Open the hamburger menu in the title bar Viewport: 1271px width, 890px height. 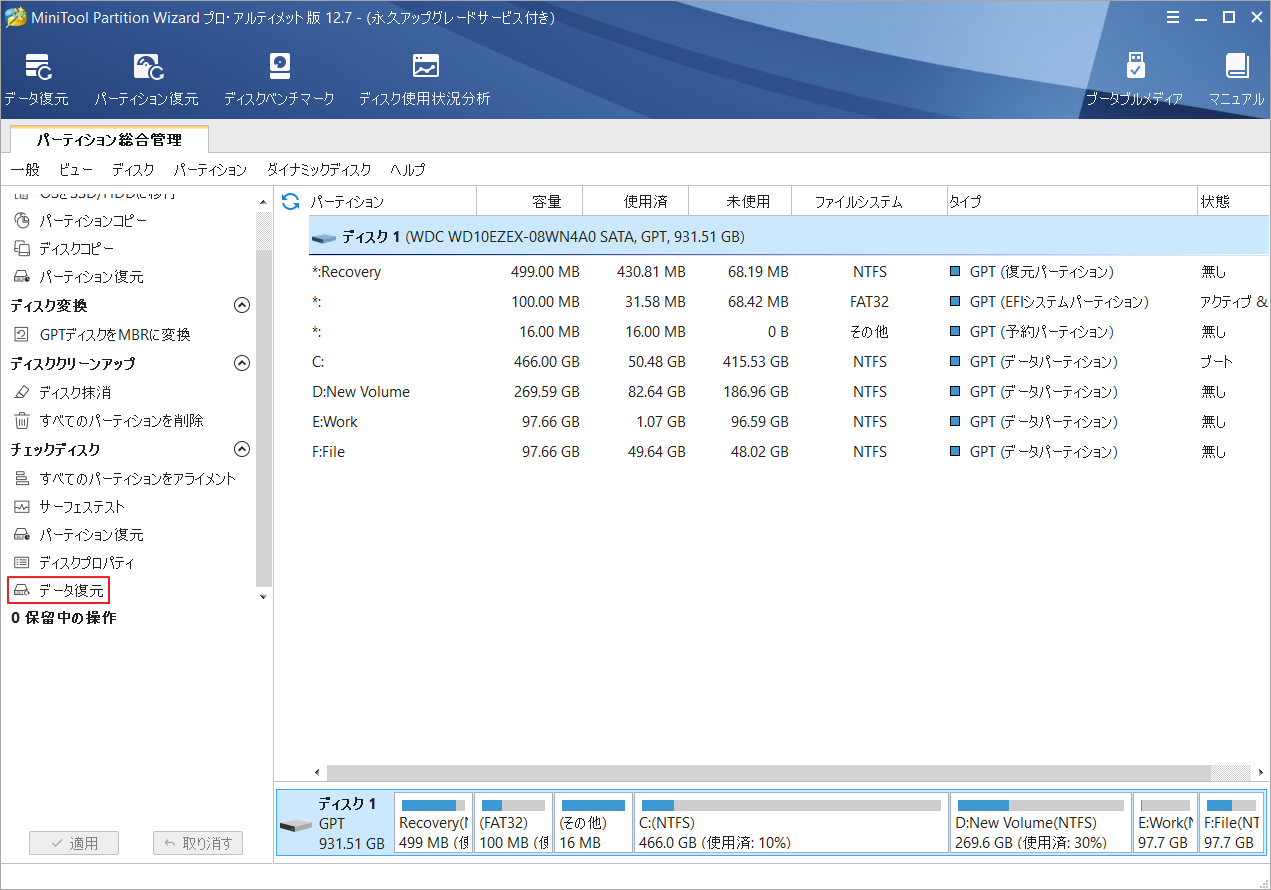pyautogui.click(x=1172, y=17)
